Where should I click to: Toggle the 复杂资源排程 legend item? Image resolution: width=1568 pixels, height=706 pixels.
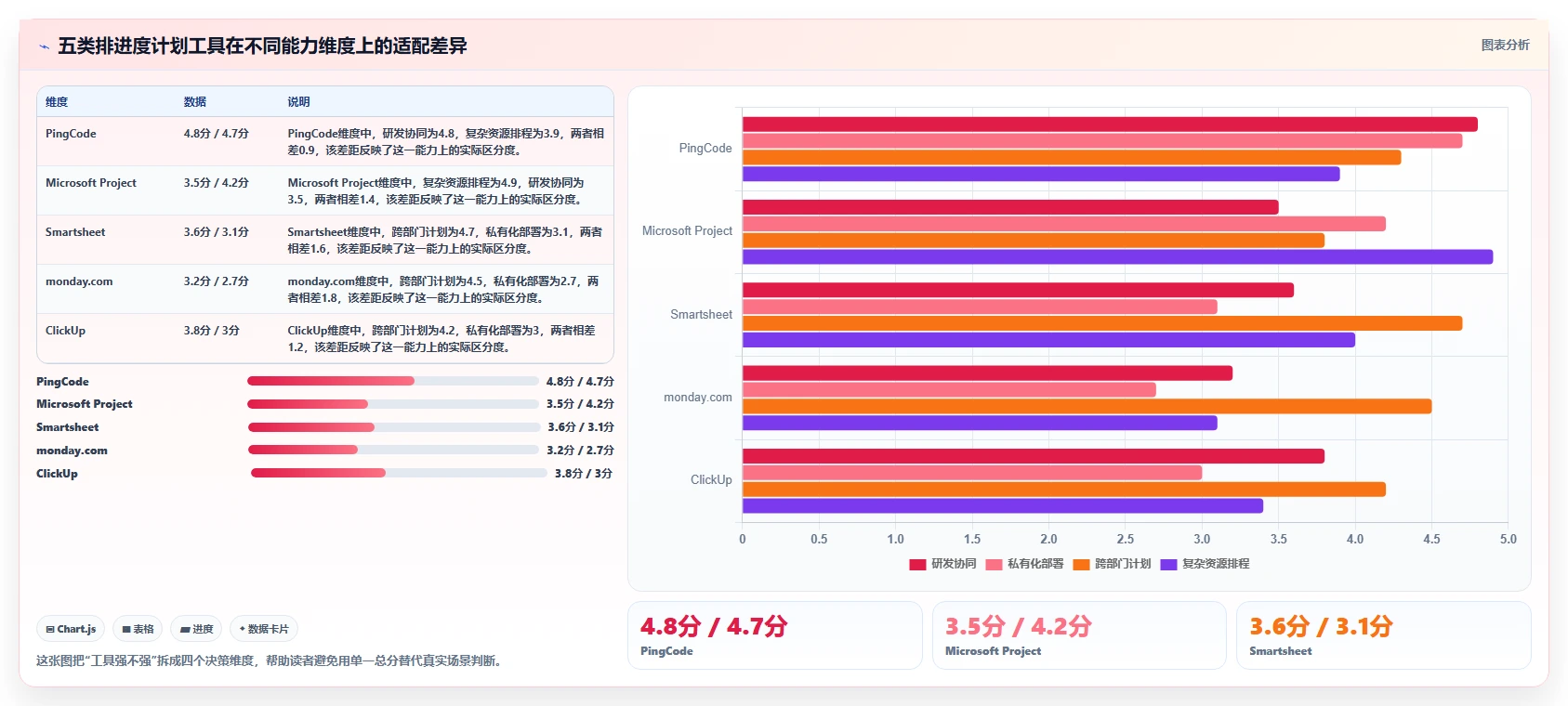(x=1205, y=564)
